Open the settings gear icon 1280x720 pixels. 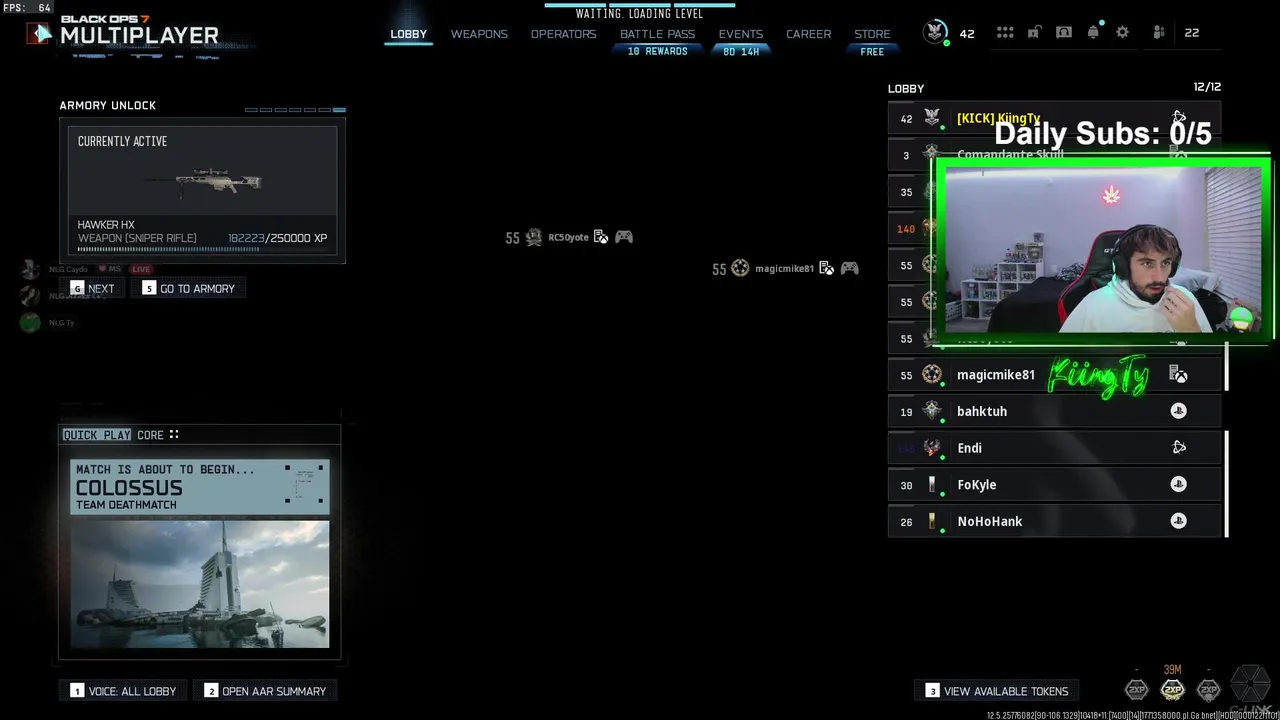pos(1122,33)
